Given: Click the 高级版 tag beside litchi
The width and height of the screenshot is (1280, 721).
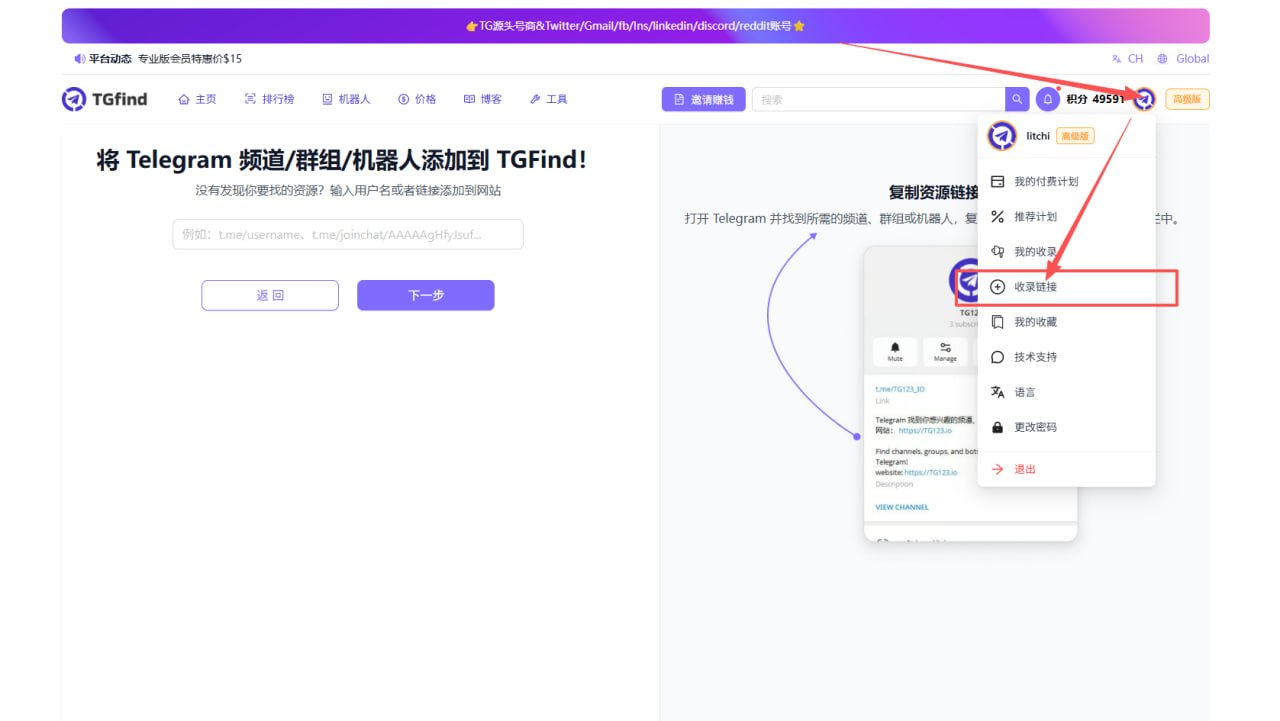Looking at the screenshot, I should click(x=1075, y=136).
